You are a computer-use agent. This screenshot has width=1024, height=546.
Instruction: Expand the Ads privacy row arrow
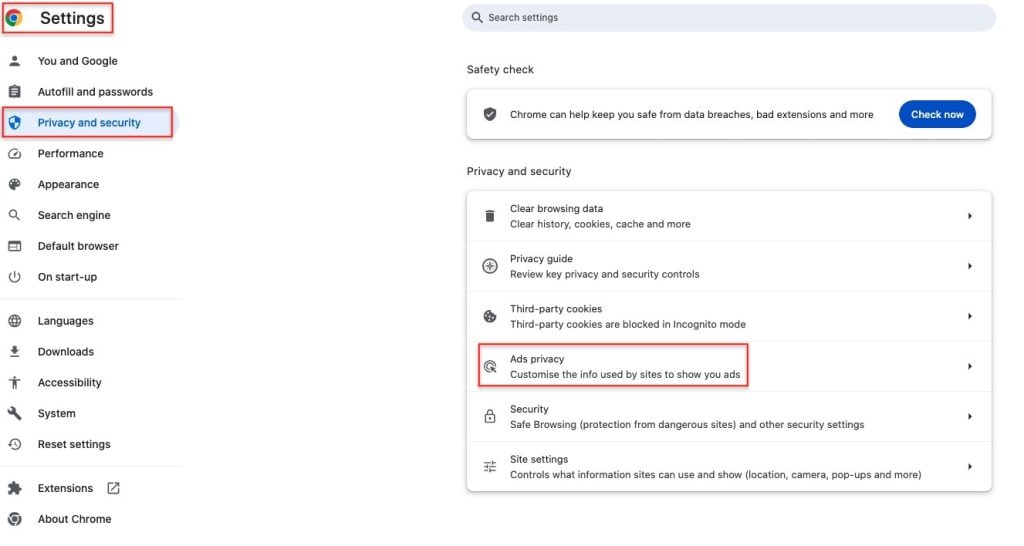tap(969, 367)
